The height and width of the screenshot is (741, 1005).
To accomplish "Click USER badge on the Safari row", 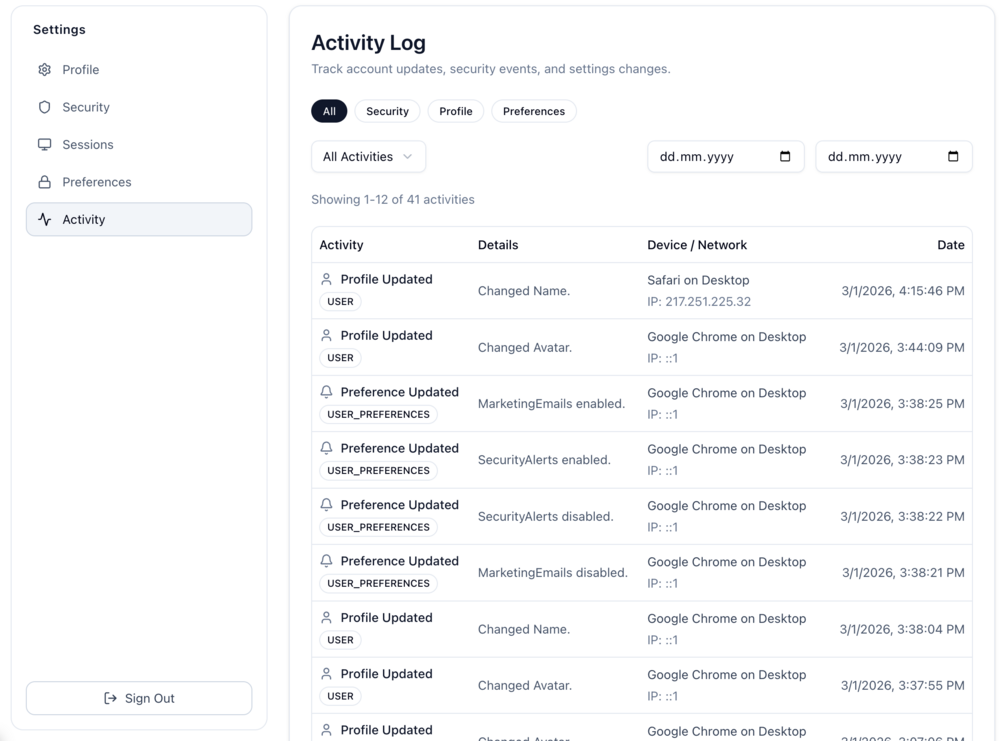I will pos(340,301).
